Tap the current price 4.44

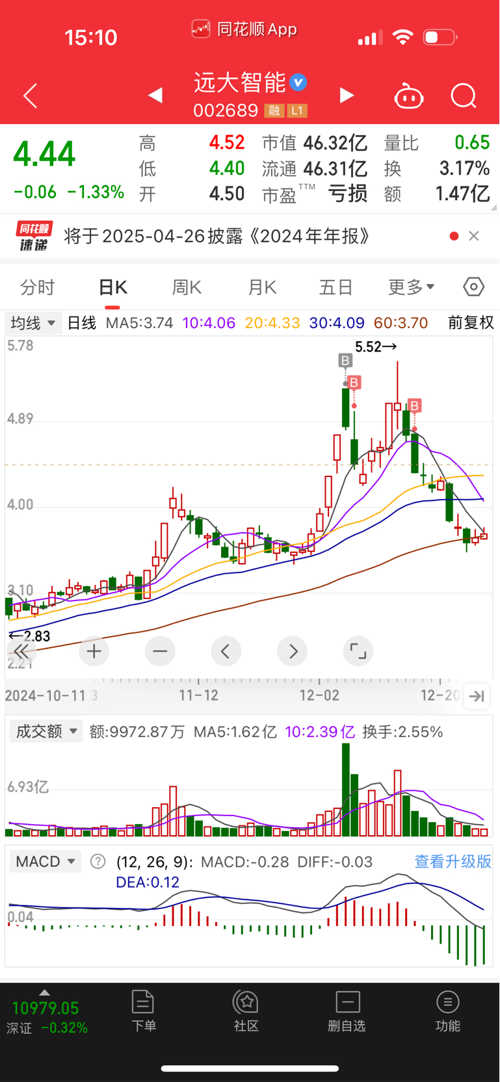[44, 155]
